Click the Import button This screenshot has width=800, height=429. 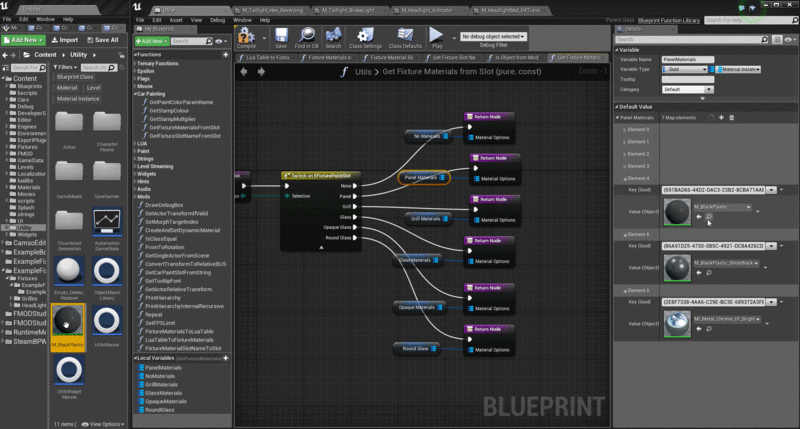64,40
